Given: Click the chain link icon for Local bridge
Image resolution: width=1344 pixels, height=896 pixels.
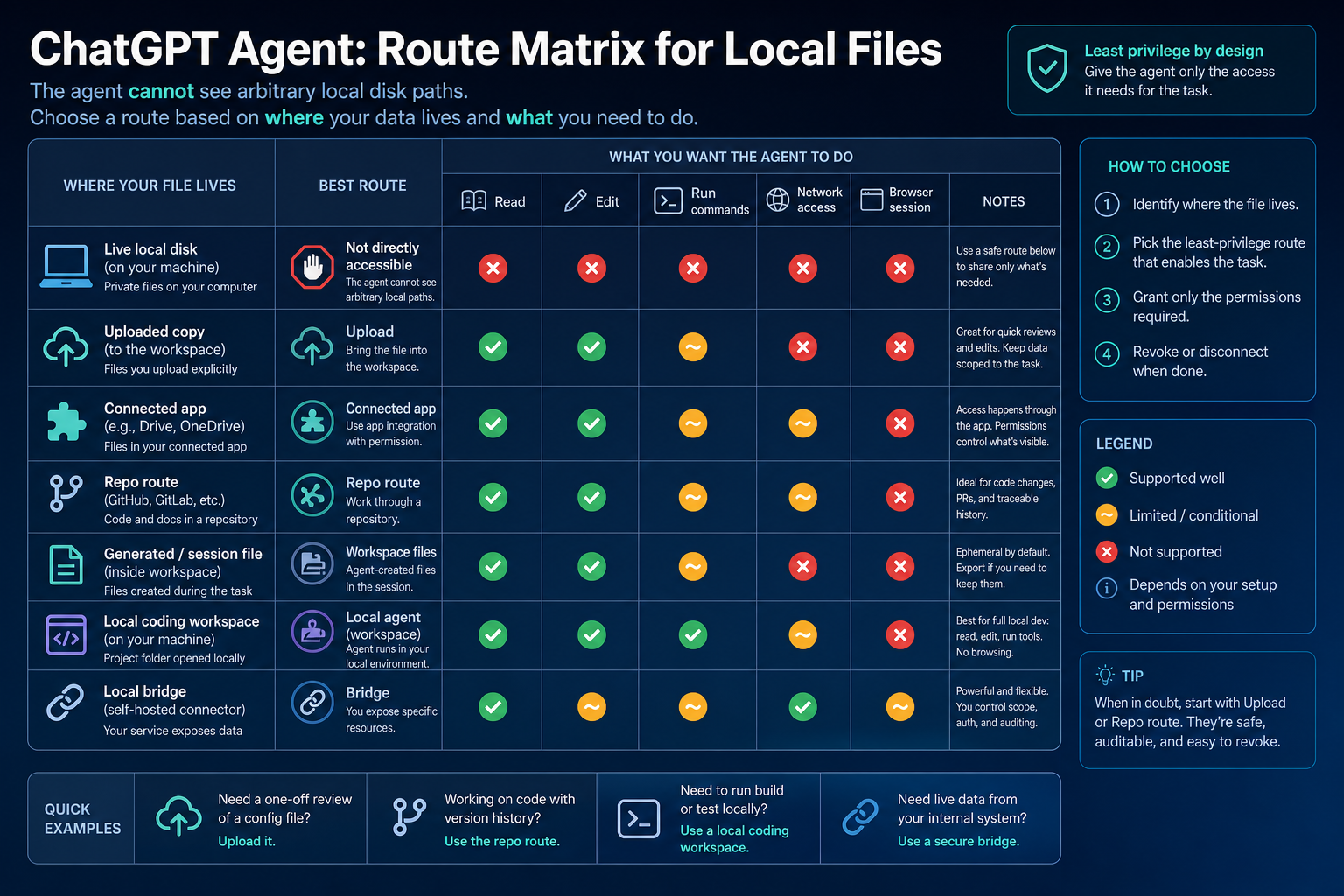Looking at the screenshot, I should (65, 703).
